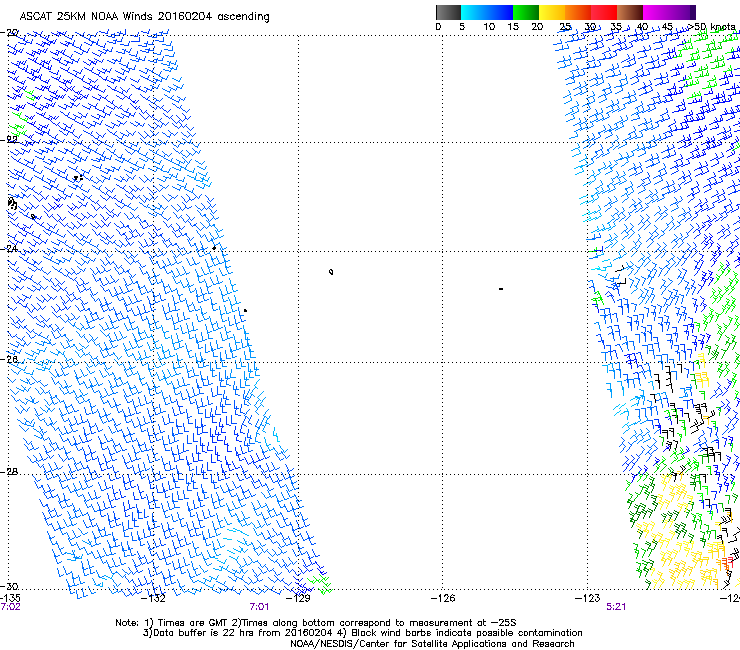This screenshot has width=740, height=650.
Task: Click the -28 latitude axis label
Action: pos(9,472)
